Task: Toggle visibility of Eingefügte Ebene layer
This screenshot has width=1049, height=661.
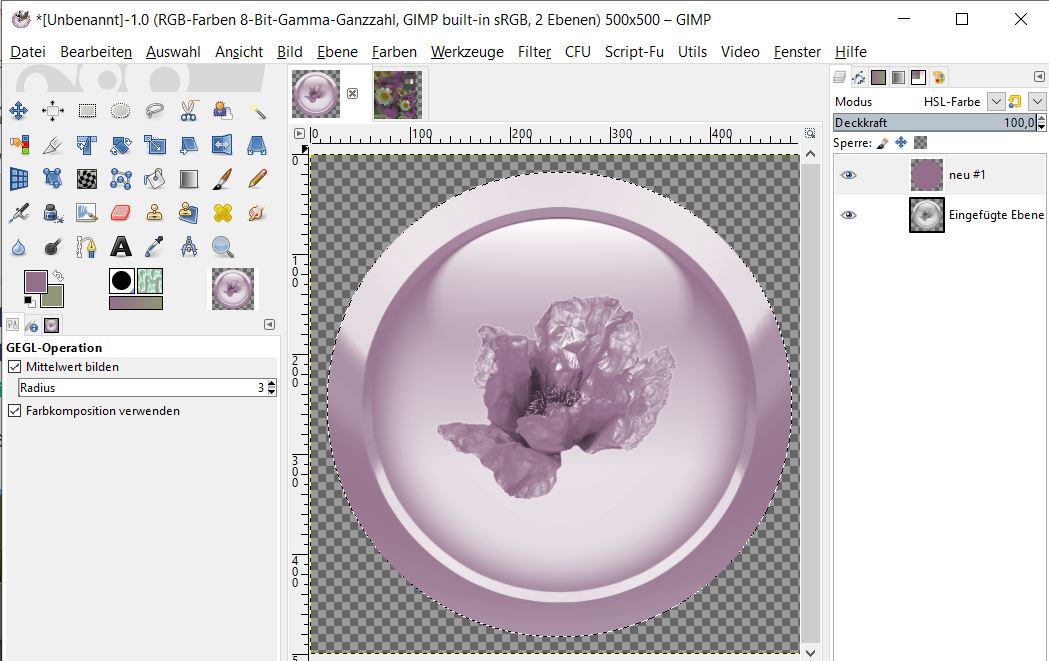Action: tap(848, 215)
